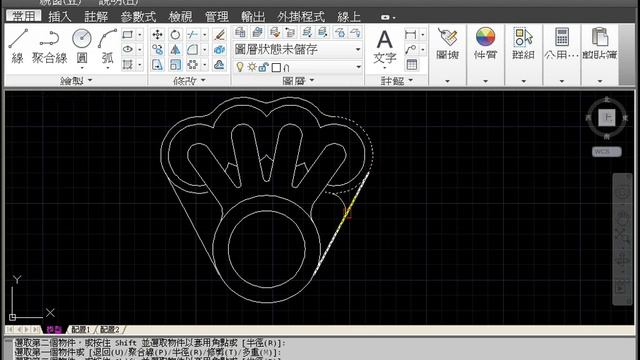Select the Erase tool
Viewport: 640px width, 360px height.
coord(220,34)
